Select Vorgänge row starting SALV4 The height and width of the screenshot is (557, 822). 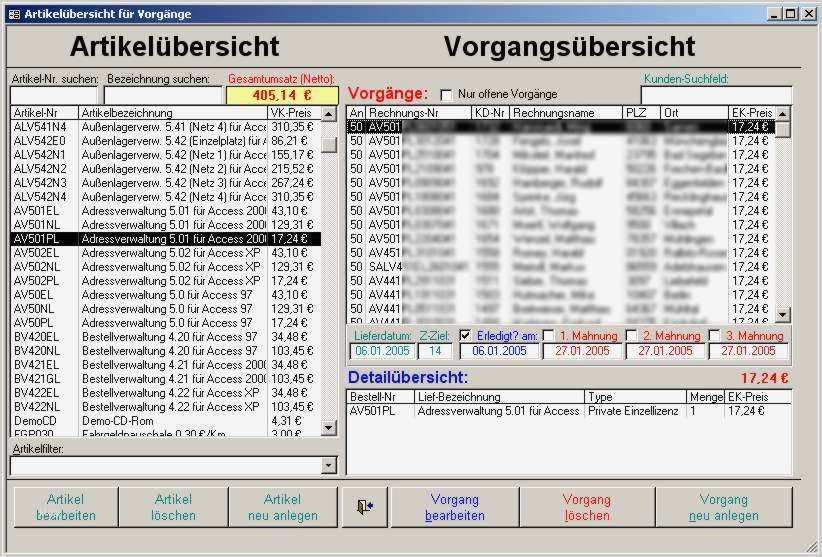pyautogui.click(x=561, y=267)
